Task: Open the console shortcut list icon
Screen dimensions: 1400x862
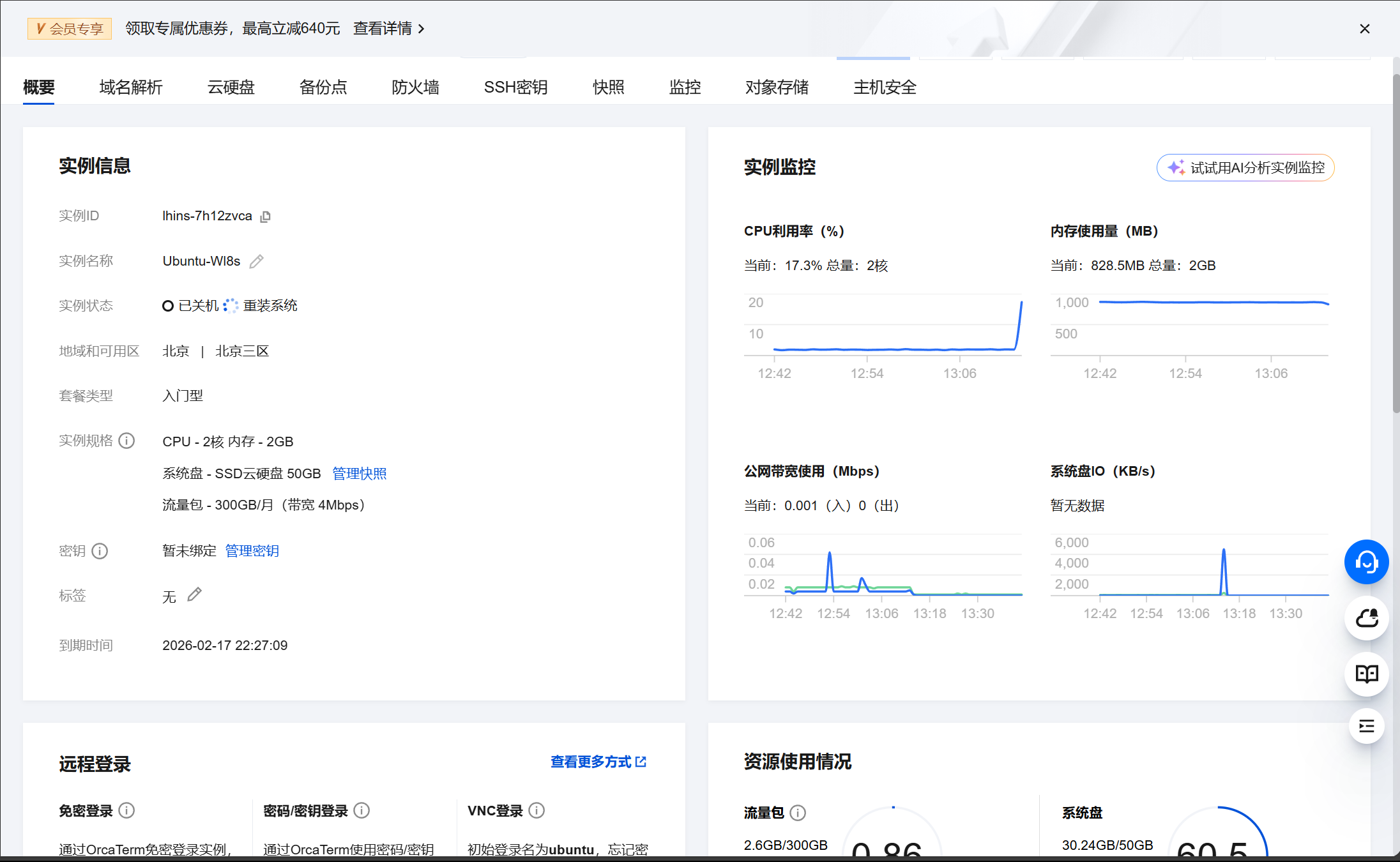Action: click(x=1367, y=726)
